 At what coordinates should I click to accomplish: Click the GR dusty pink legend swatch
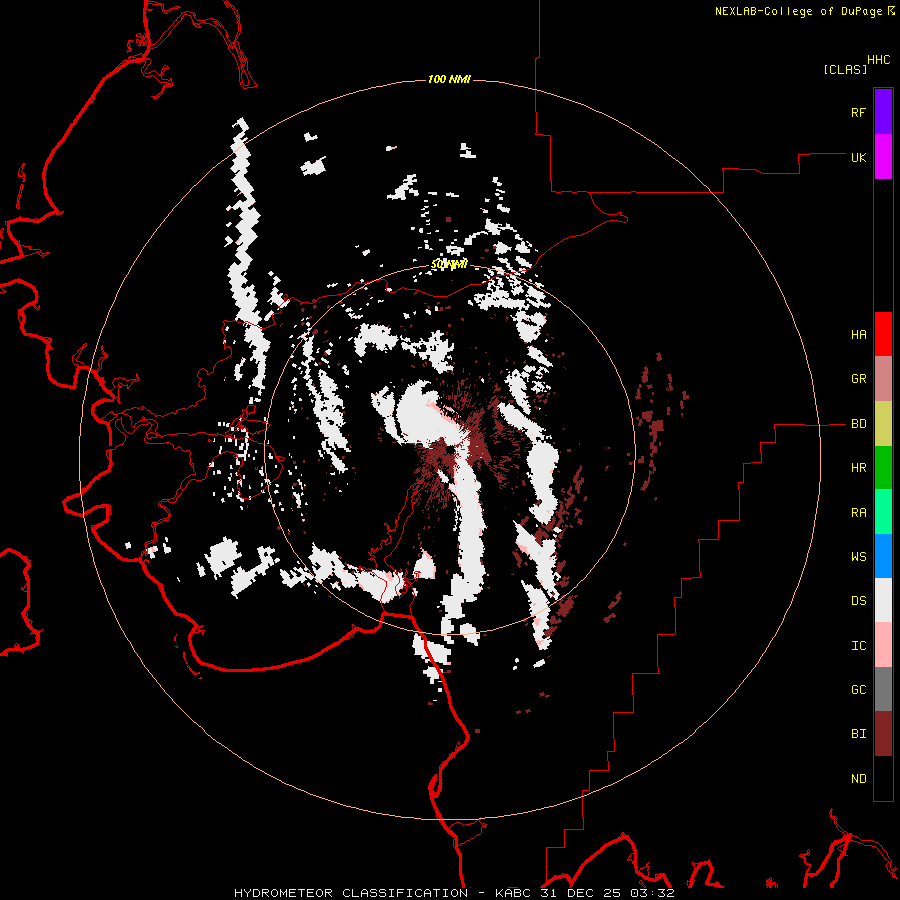click(883, 379)
